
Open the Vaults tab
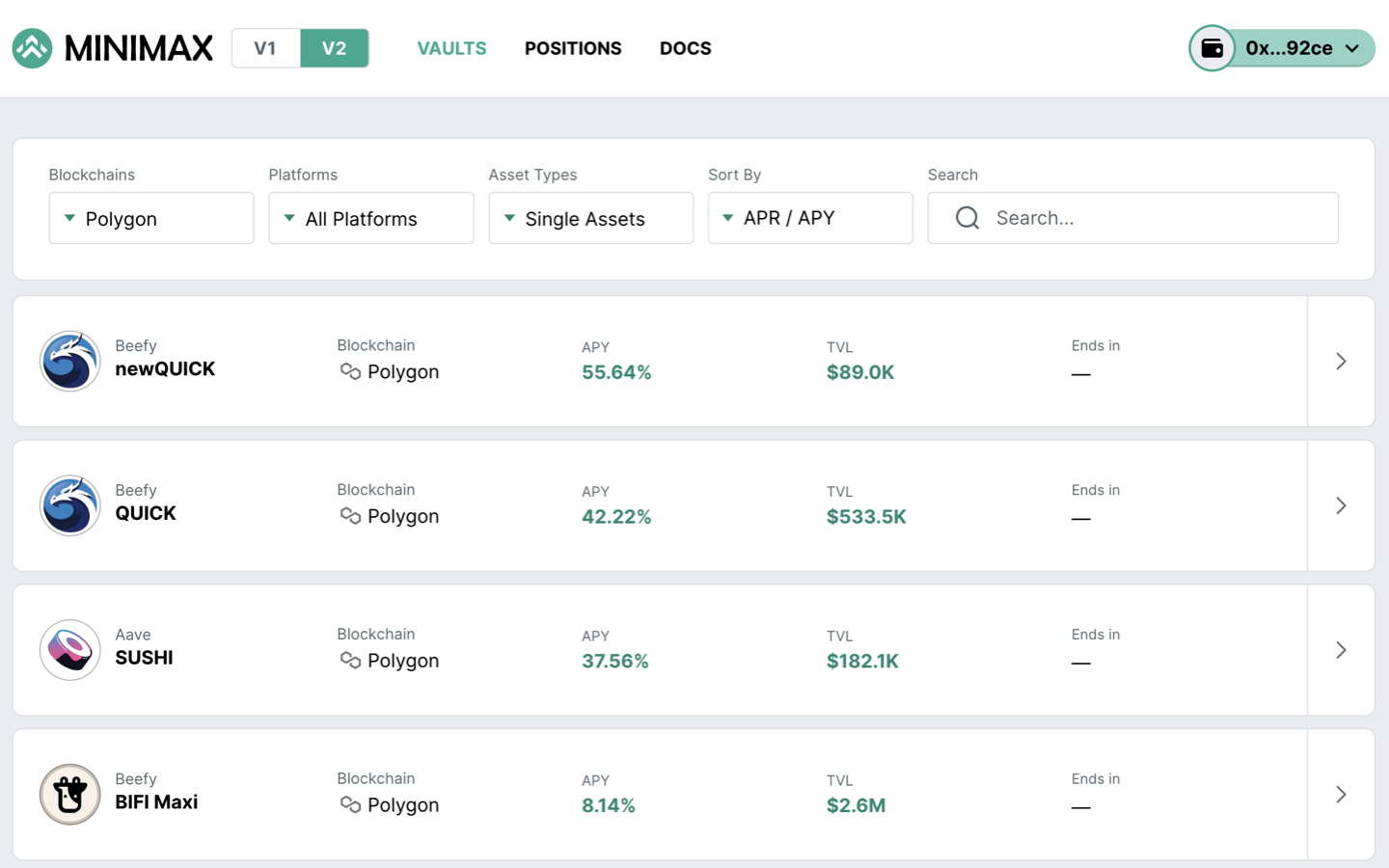point(451,48)
